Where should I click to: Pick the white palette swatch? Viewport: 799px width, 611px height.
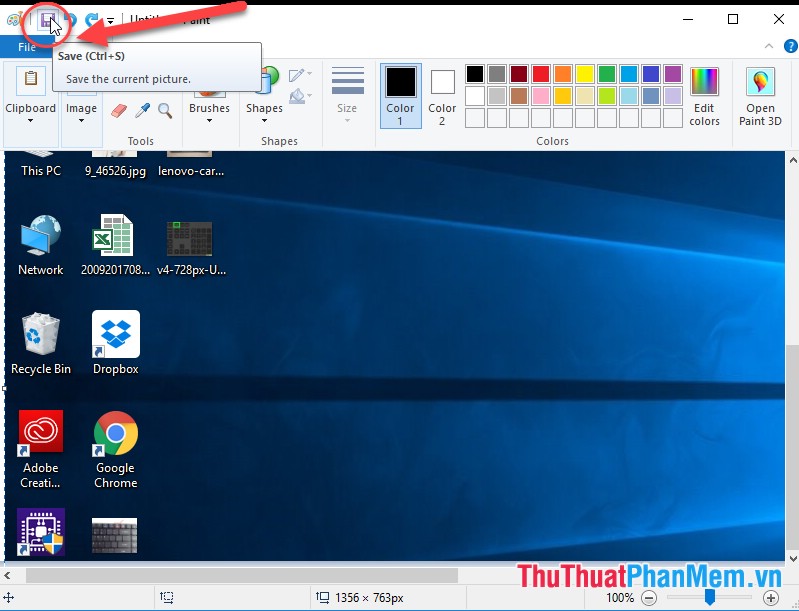point(475,96)
